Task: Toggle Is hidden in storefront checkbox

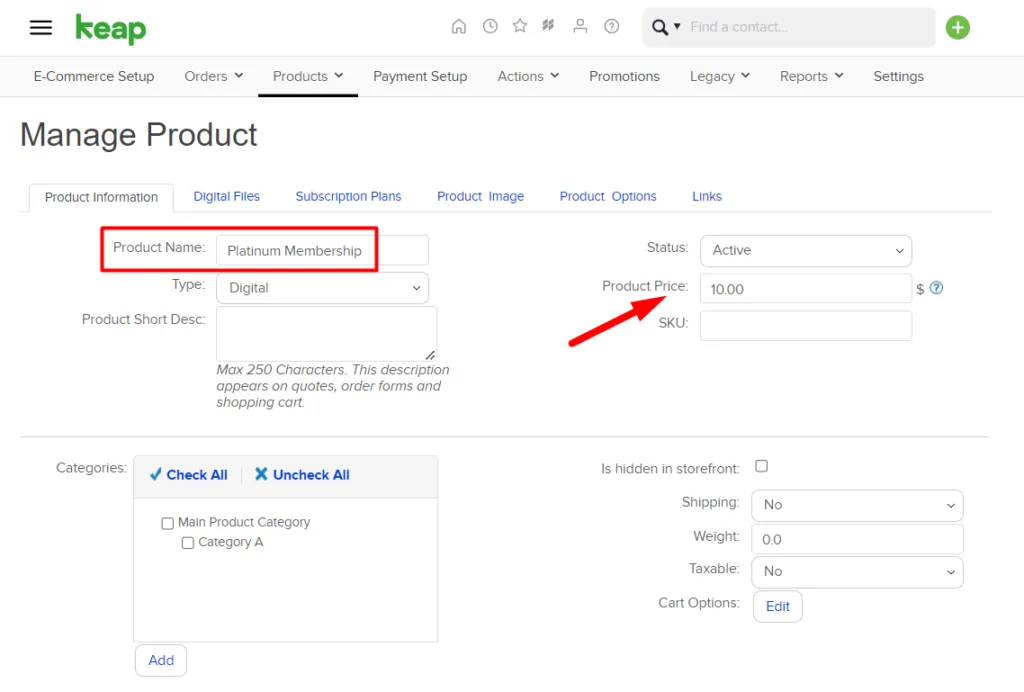Action: [x=761, y=466]
